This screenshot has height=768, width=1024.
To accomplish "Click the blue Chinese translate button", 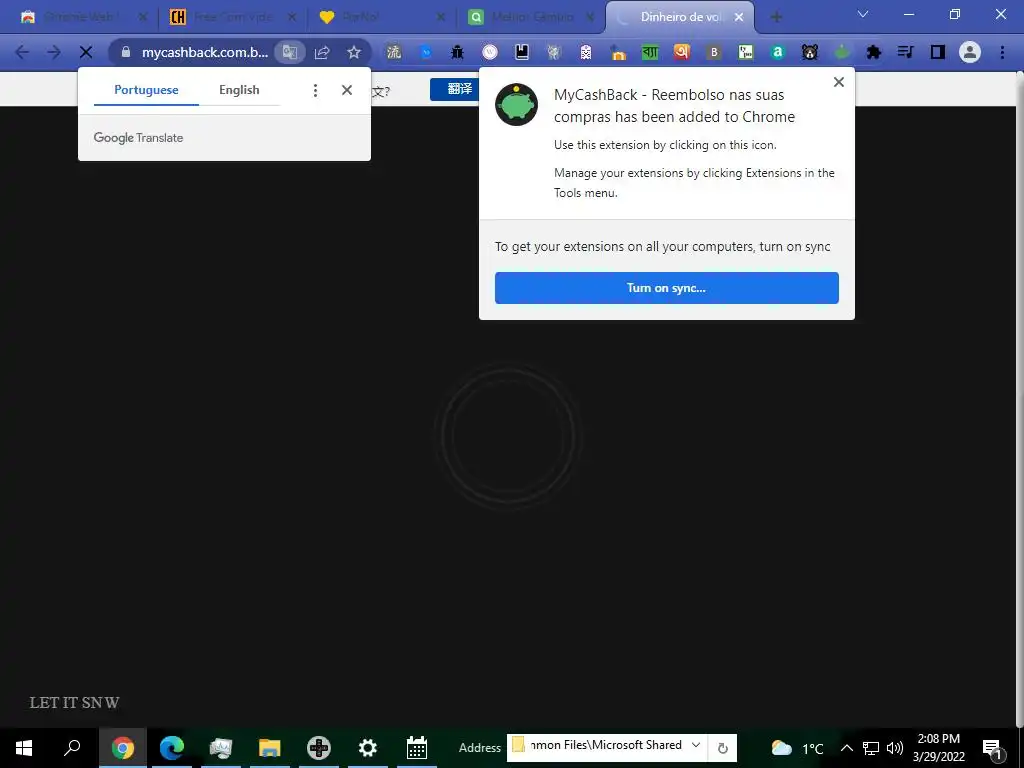I will pyautogui.click(x=455, y=89).
